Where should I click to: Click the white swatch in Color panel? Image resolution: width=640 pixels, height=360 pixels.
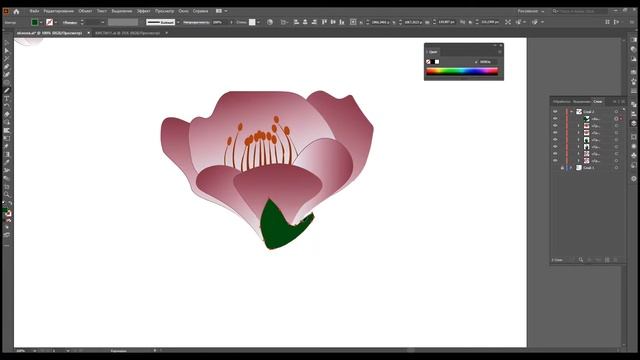437,62
